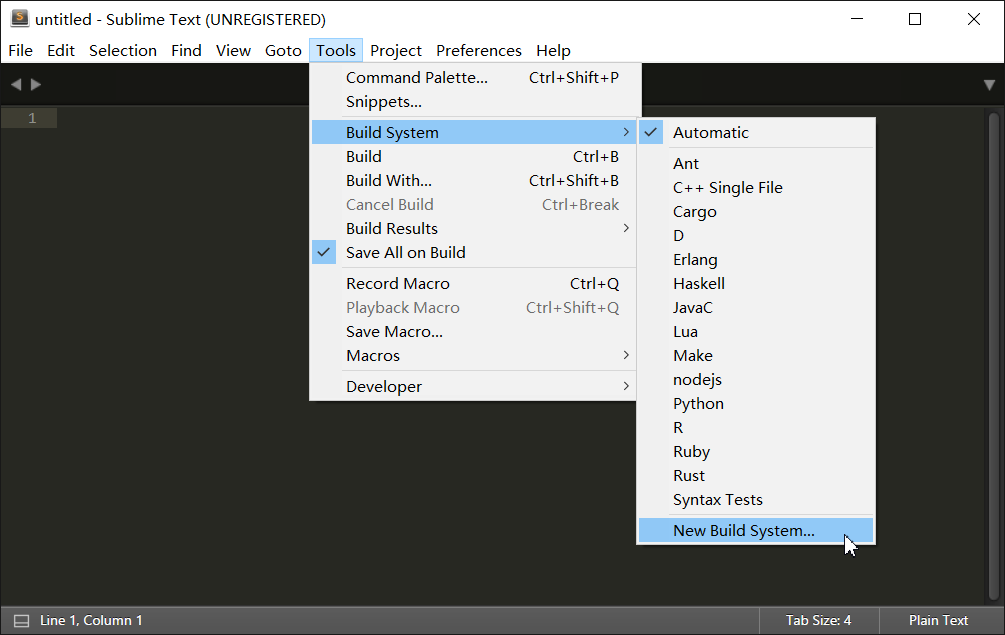Select Haskell build system
Image resolution: width=1005 pixels, height=635 pixels.
click(756, 283)
